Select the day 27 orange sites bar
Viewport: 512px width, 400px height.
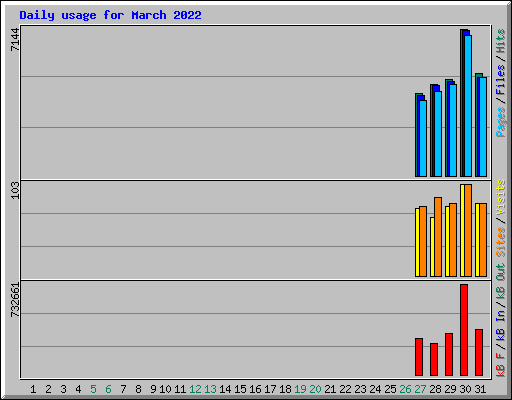point(423,241)
